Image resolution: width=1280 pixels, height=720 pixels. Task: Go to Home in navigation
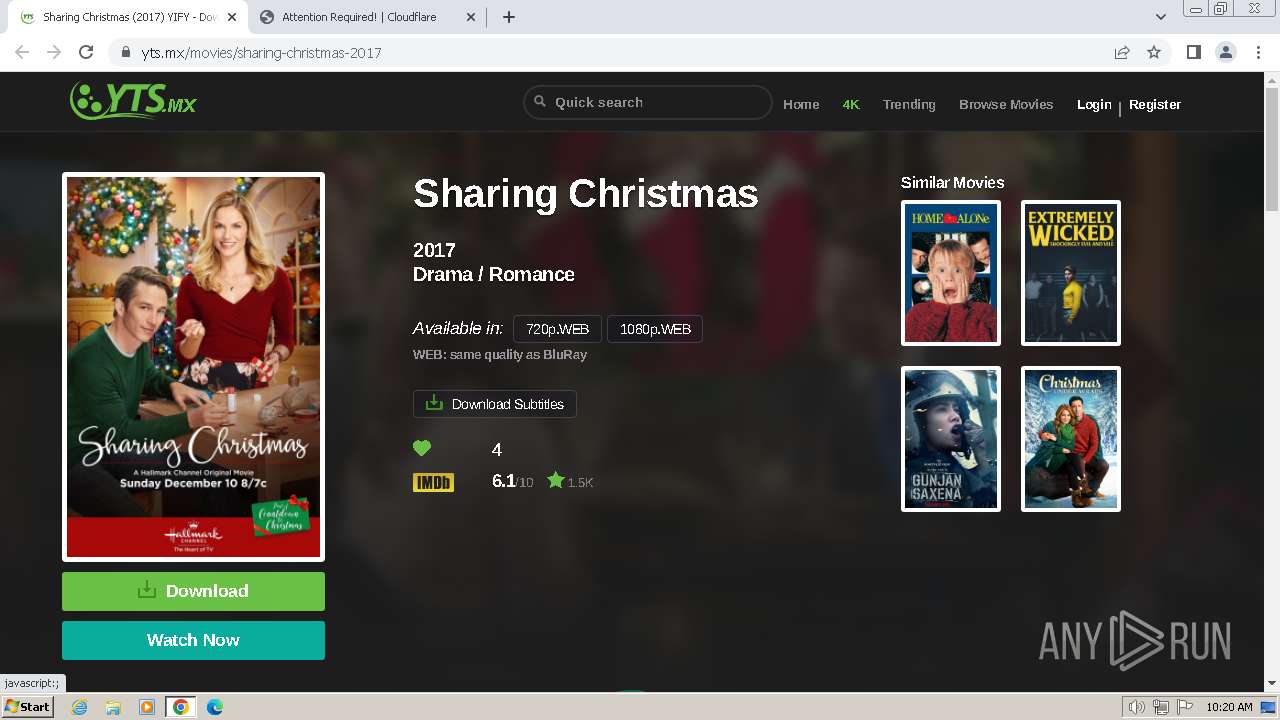(801, 104)
